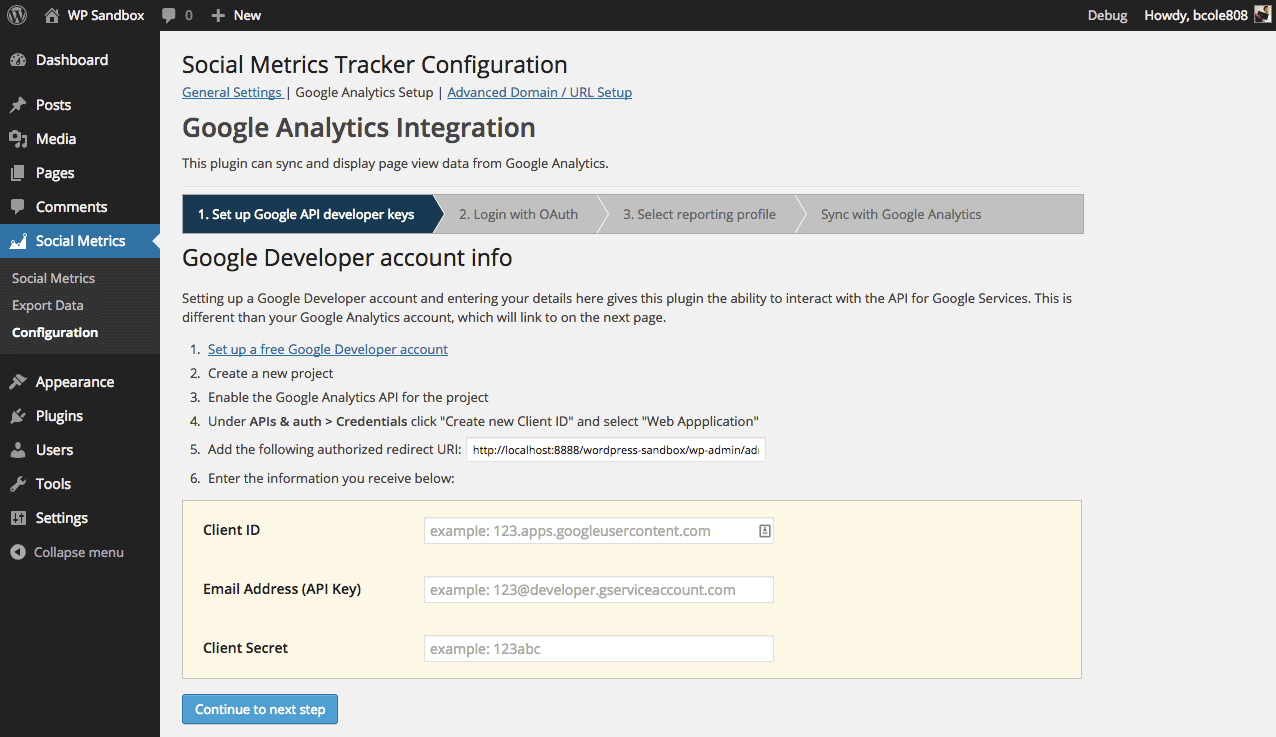1276x737 pixels.
Task: Click the authorized redirect URI field
Action: [616, 450]
